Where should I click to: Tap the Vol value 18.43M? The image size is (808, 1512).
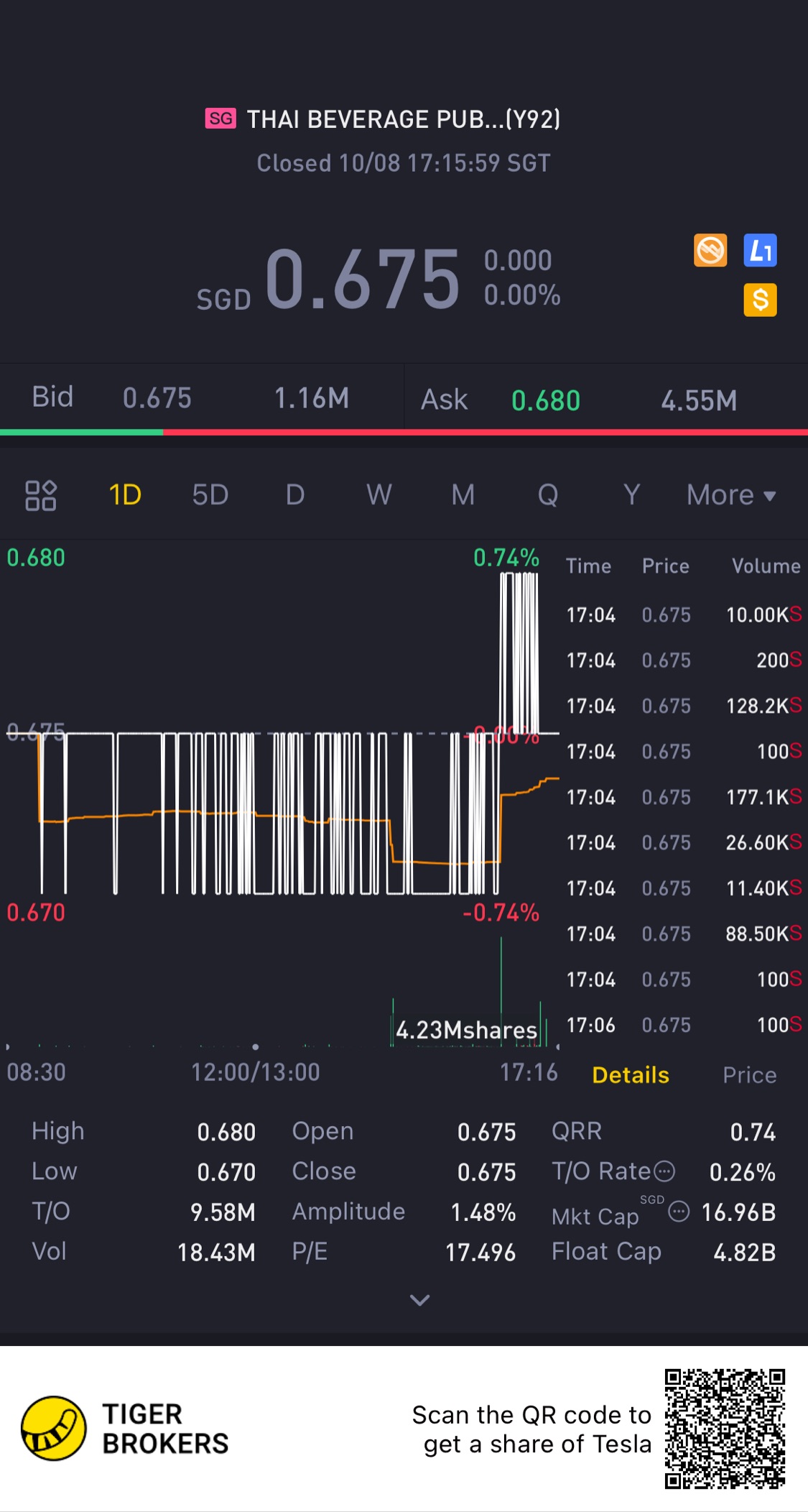point(216,1253)
